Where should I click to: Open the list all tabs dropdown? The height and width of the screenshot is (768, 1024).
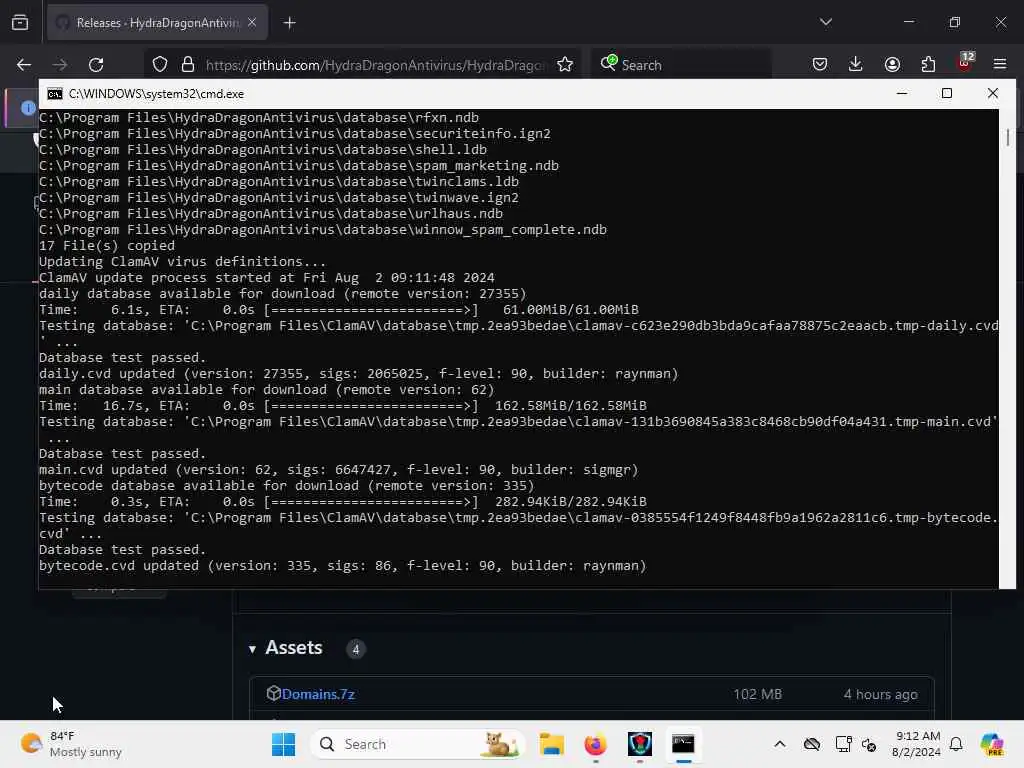(x=825, y=22)
